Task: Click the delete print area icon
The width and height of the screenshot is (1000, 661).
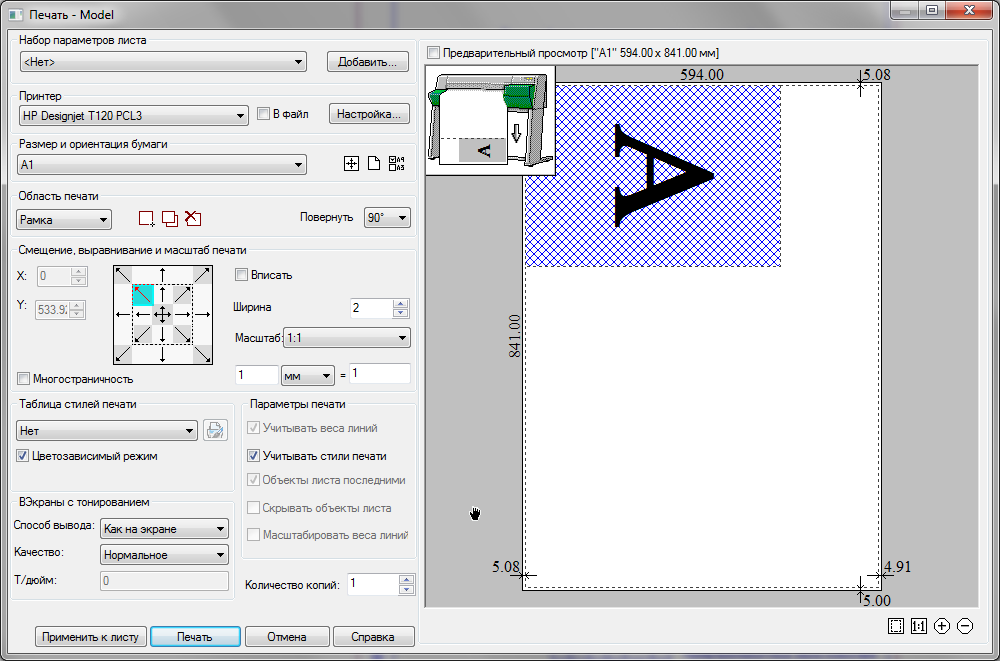Action: 195,218
